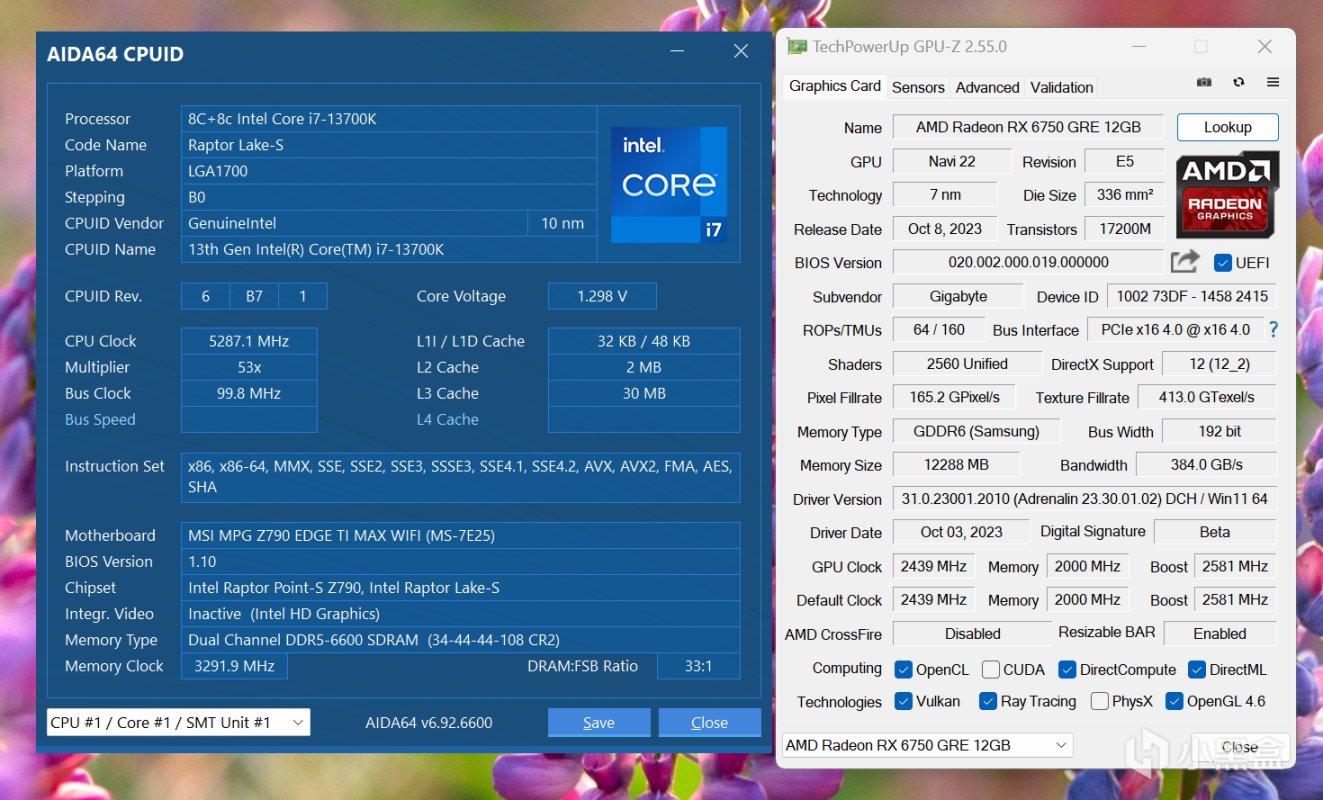
Task: Click the Release Date field Oct 8, 2023
Action: tap(944, 229)
